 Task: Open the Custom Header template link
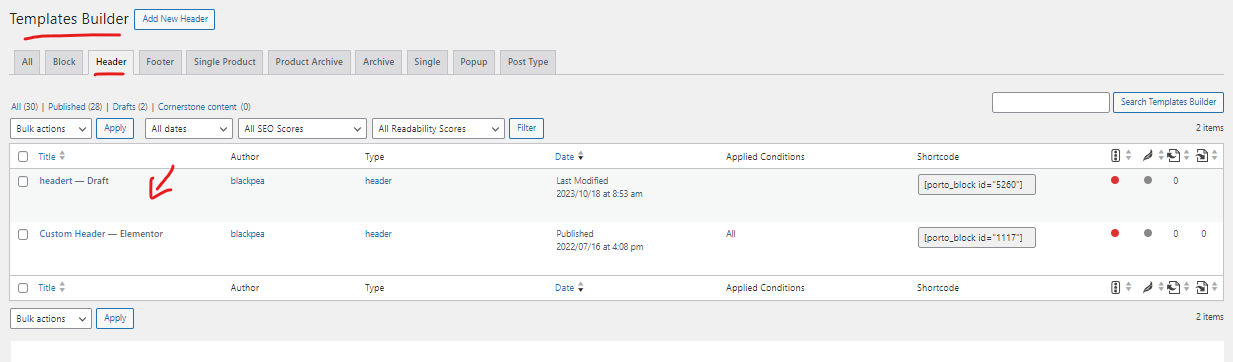[72, 234]
